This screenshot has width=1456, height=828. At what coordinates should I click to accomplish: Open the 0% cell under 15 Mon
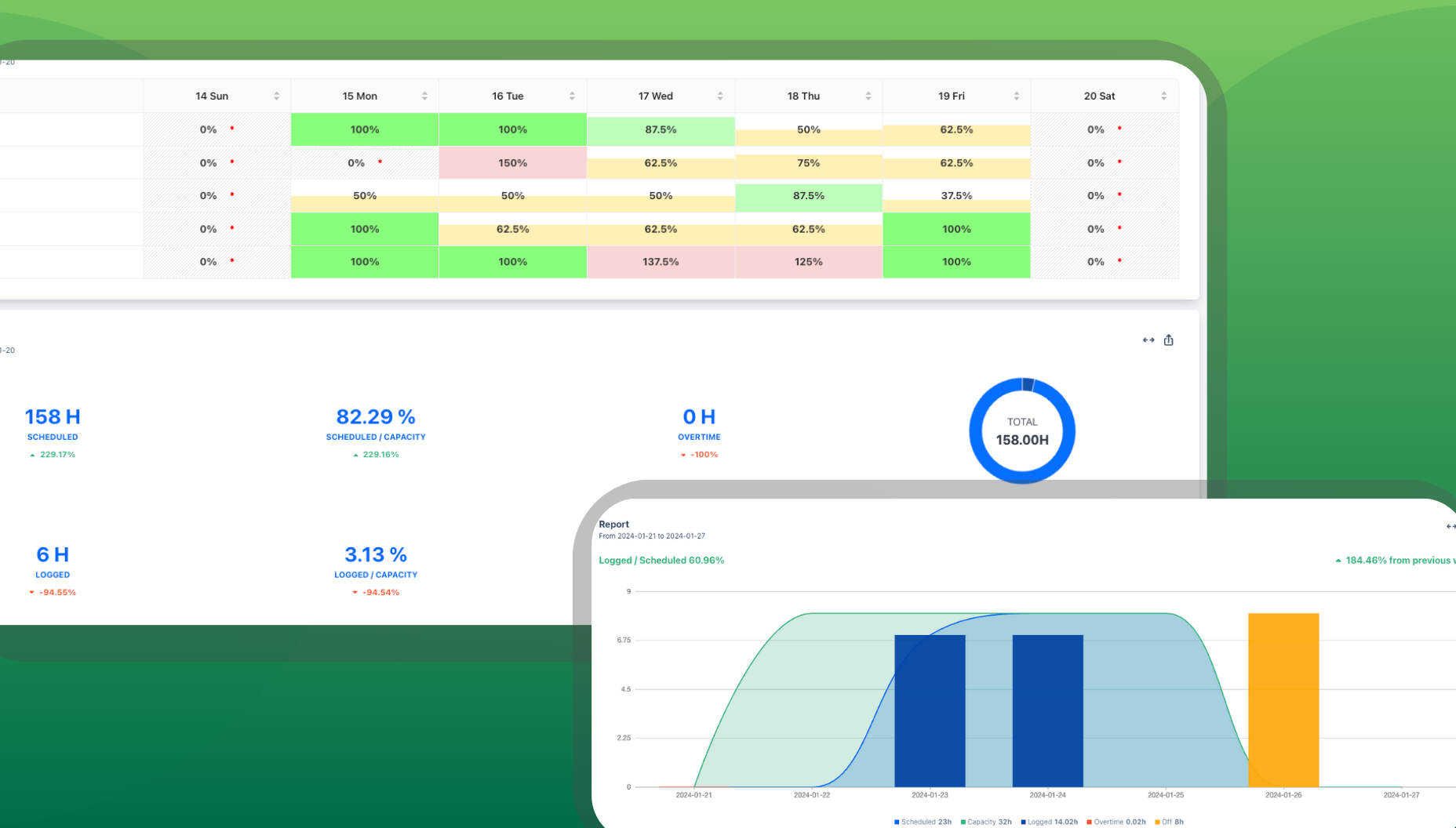tap(365, 163)
